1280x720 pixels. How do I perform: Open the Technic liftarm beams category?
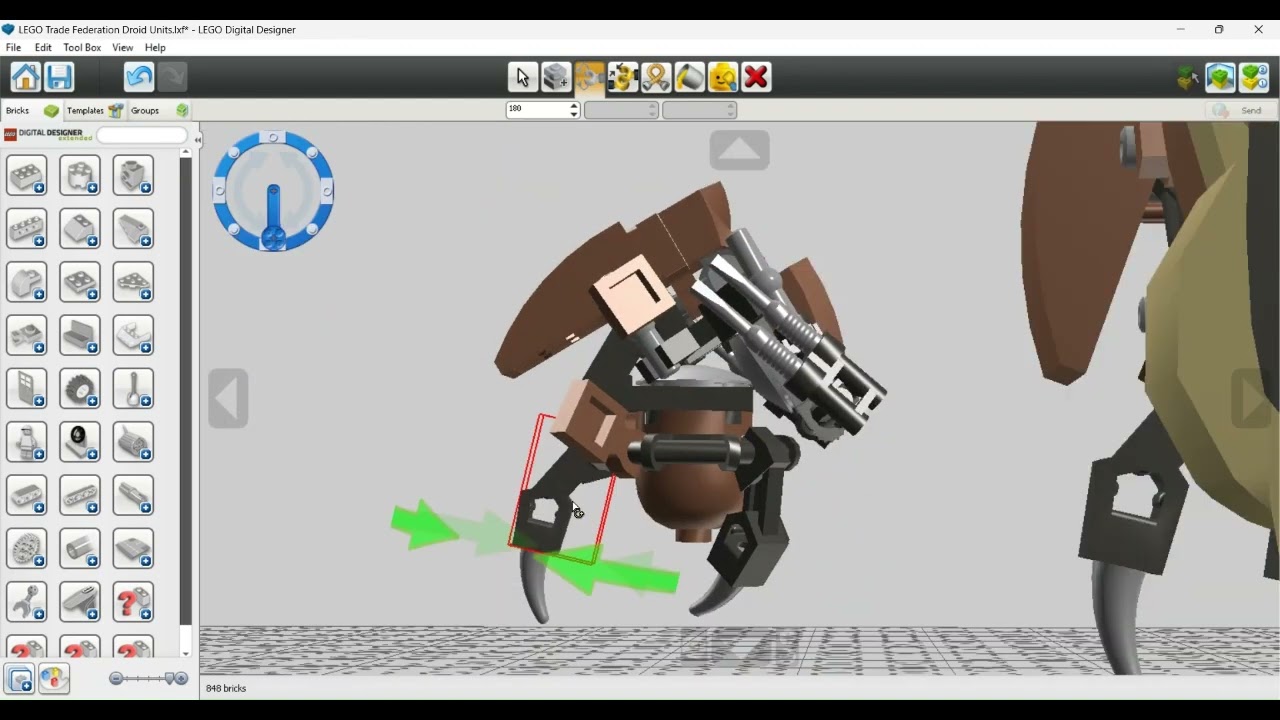click(x=27, y=494)
